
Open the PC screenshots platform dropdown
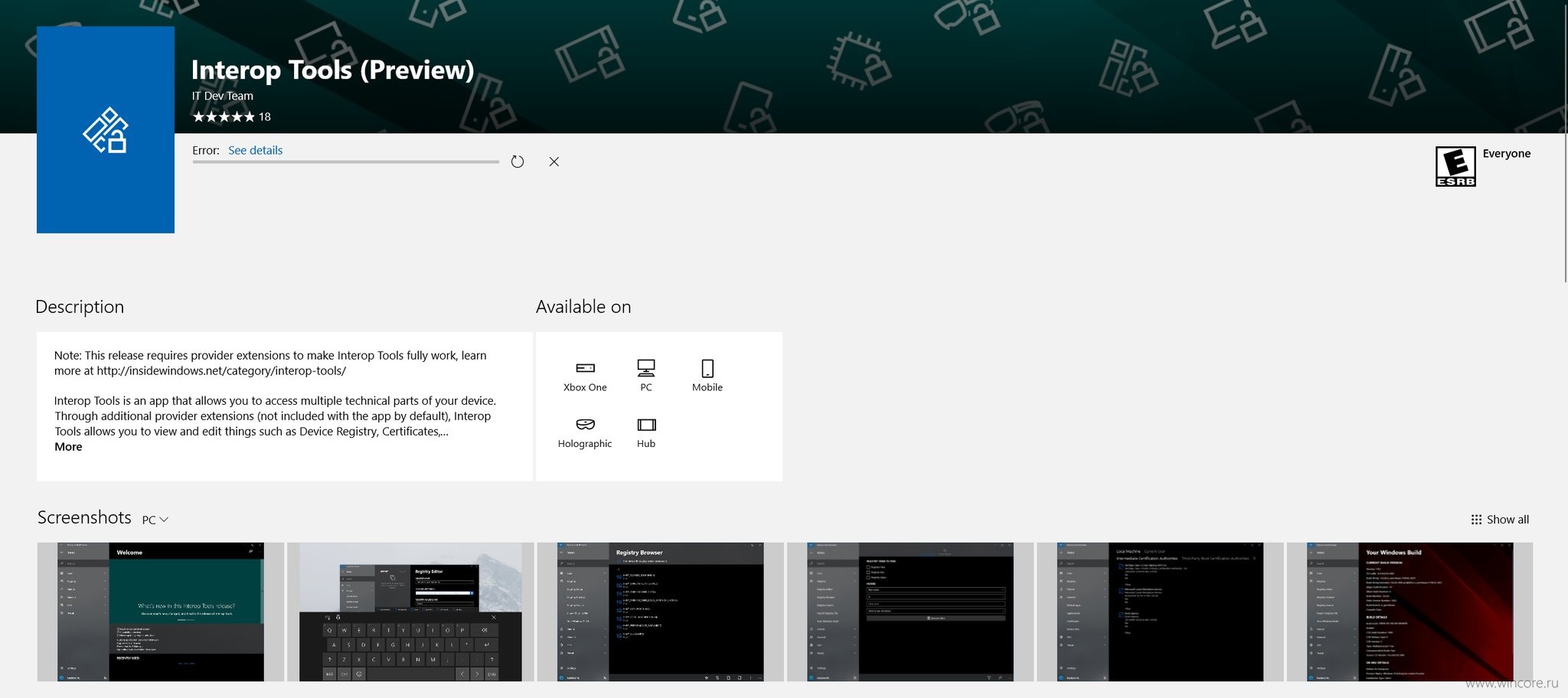click(x=155, y=520)
